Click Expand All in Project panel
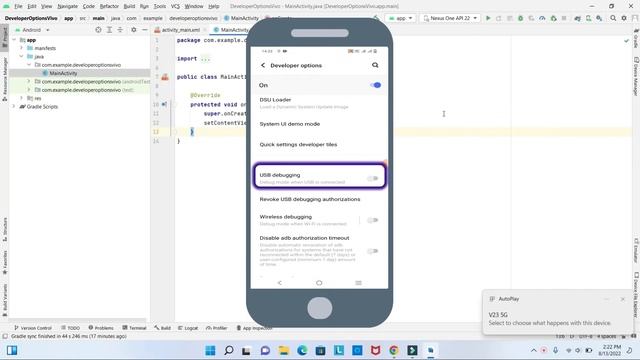The height and width of the screenshot is (360, 640). [109, 30]
